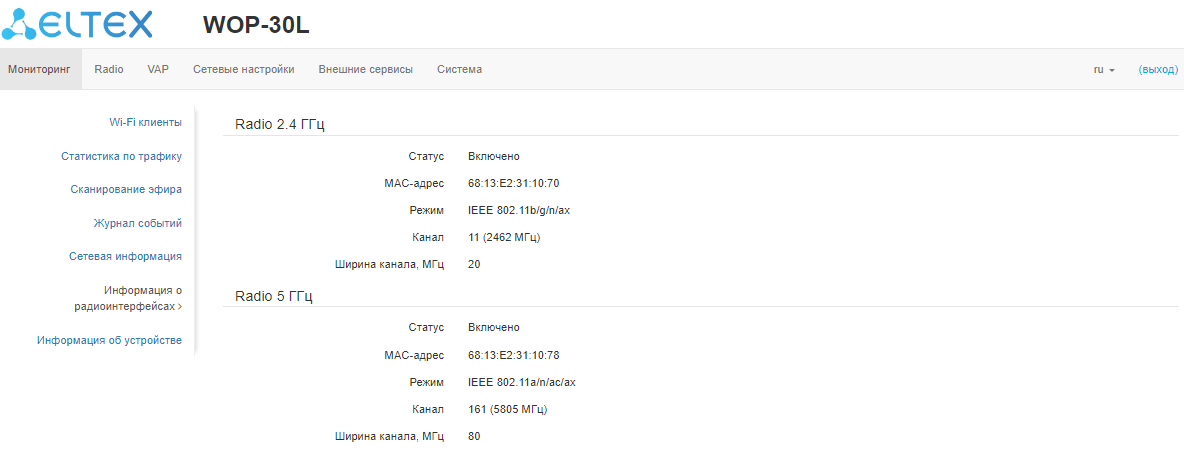This screenshot has width=1184, height=455.
Task: Show Статистика по трафику page
Action: pyautogui.click(x=121, y=156)
